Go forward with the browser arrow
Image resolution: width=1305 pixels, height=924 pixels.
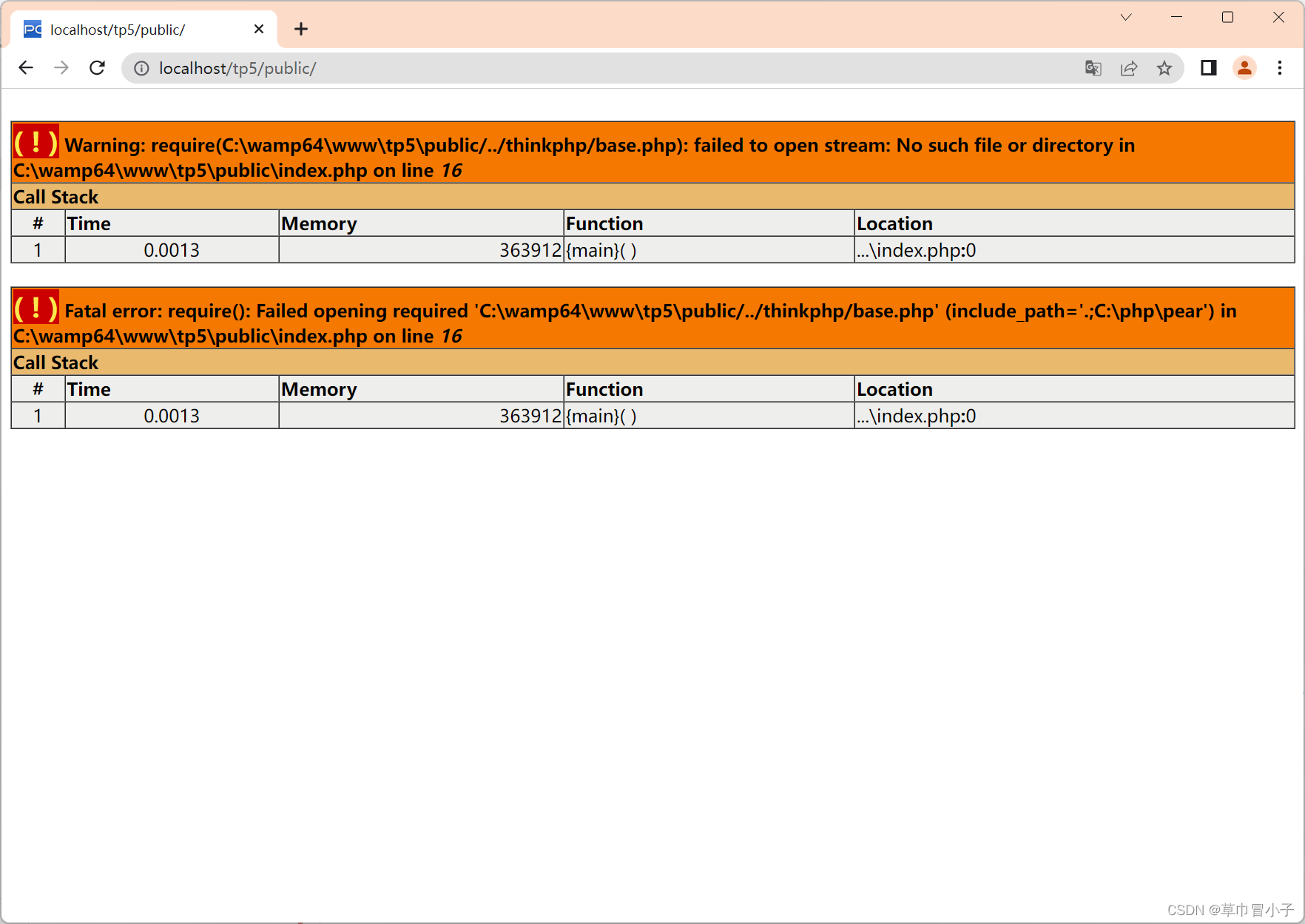click(x=61, y=68)
